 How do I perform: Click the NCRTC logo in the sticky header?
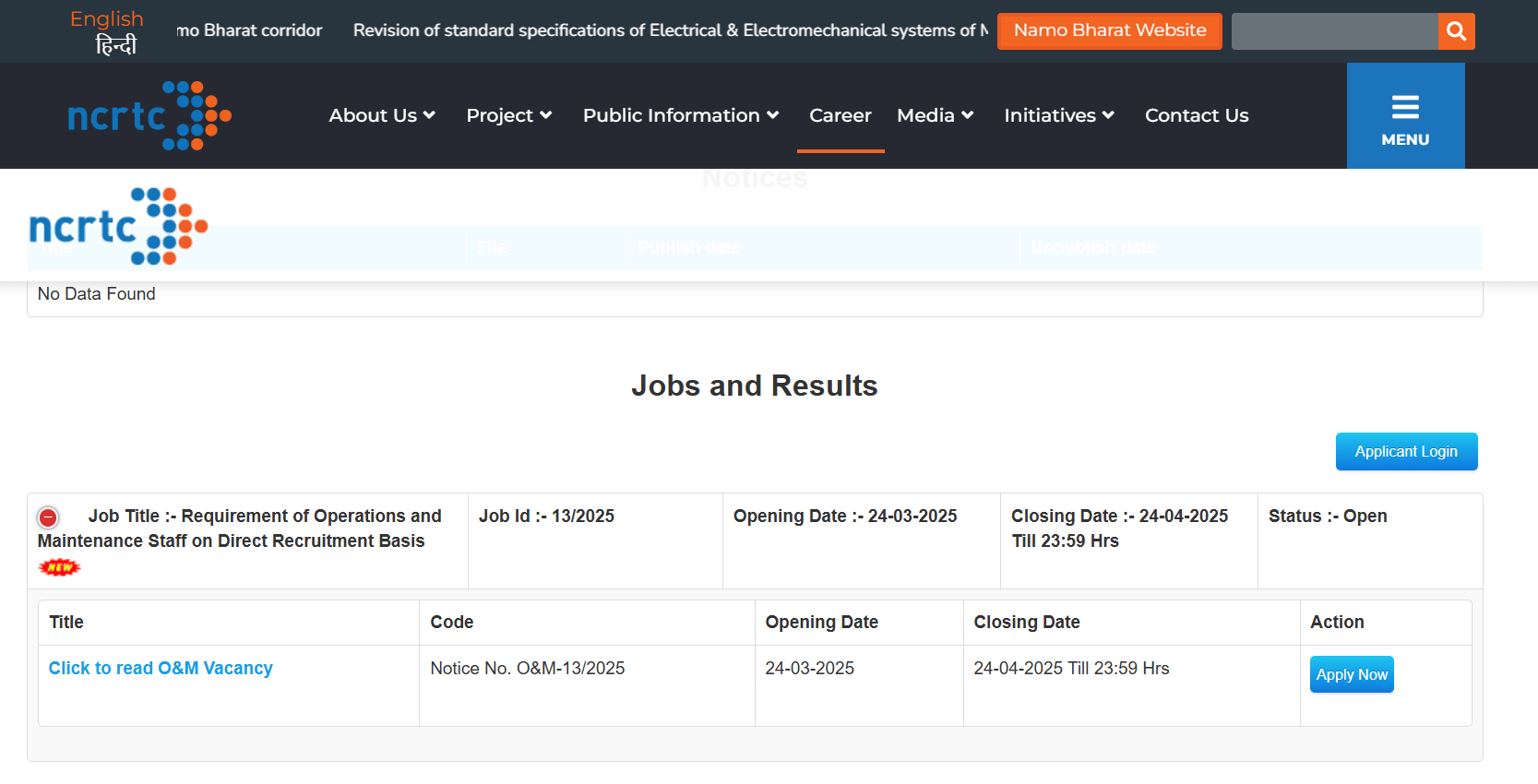point(118,227)
